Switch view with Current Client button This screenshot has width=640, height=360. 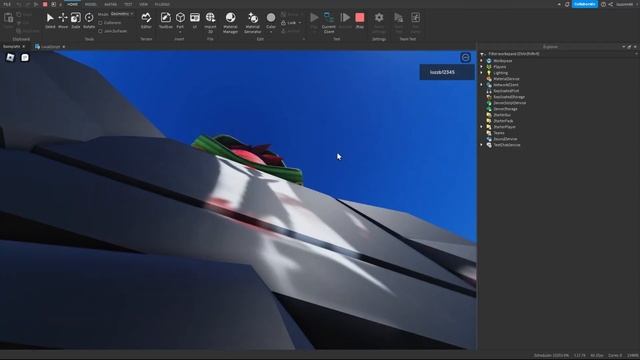(x=329, y=22)
